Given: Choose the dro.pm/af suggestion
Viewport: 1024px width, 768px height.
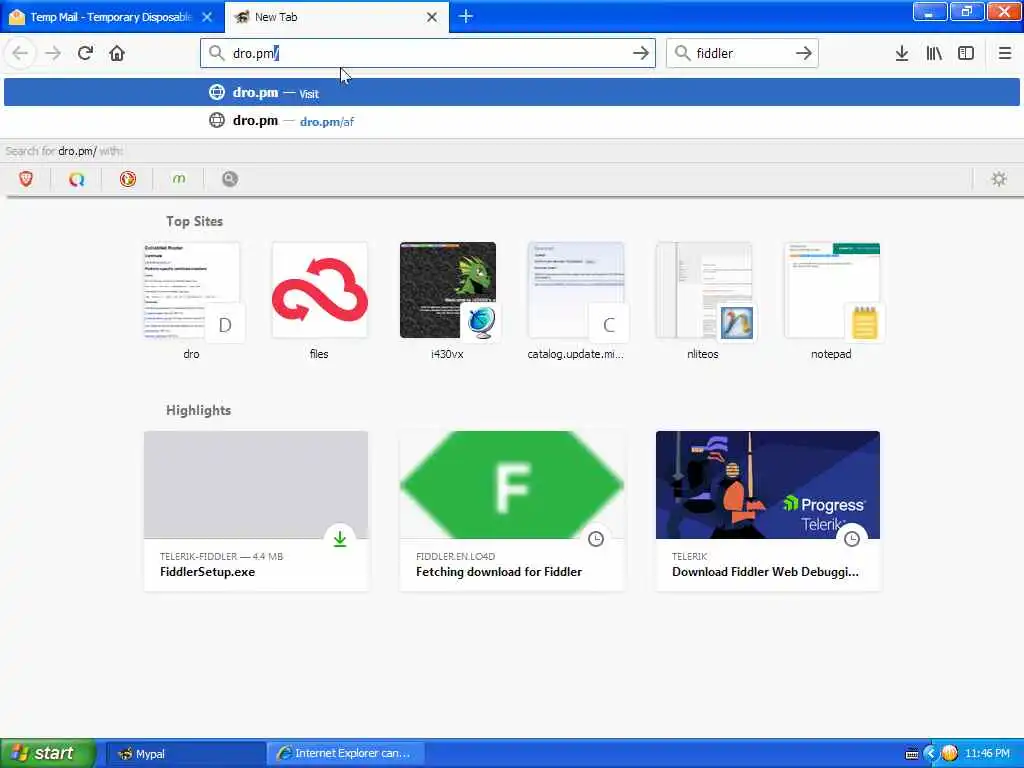Looking at the screenshot, I should tap(512, 121).
